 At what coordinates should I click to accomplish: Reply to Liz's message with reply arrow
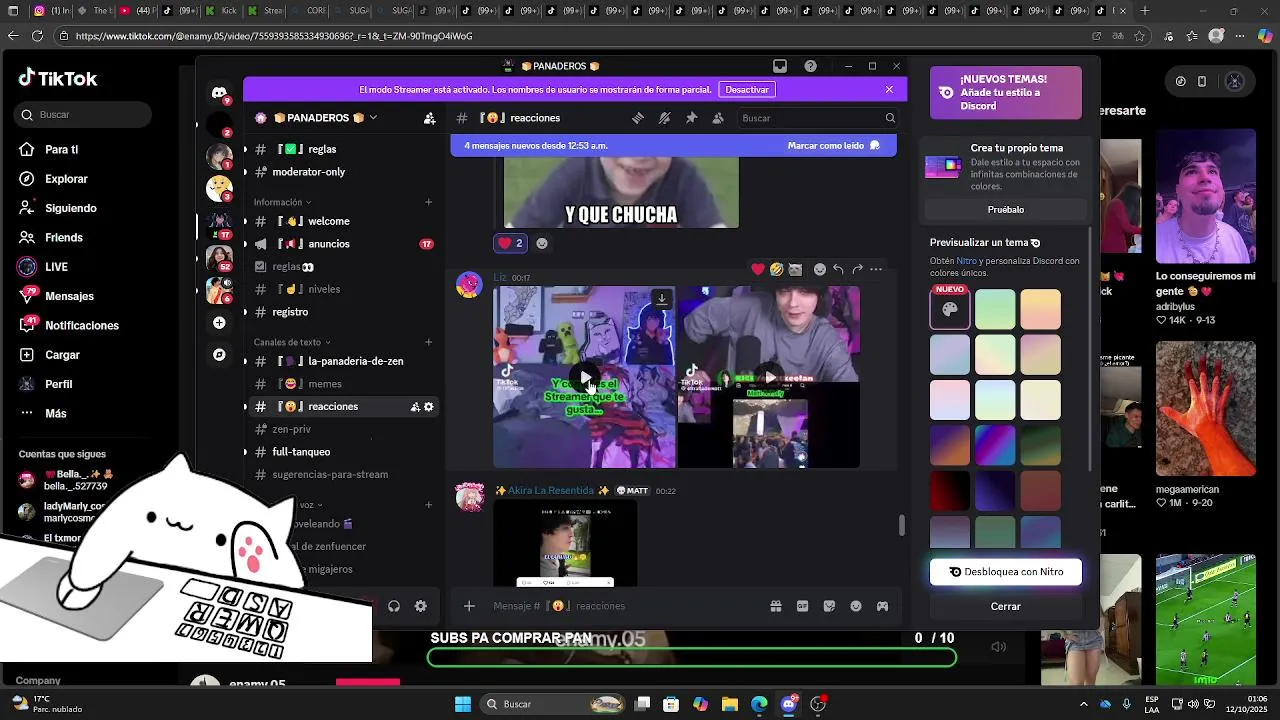(x=838, y=269)
